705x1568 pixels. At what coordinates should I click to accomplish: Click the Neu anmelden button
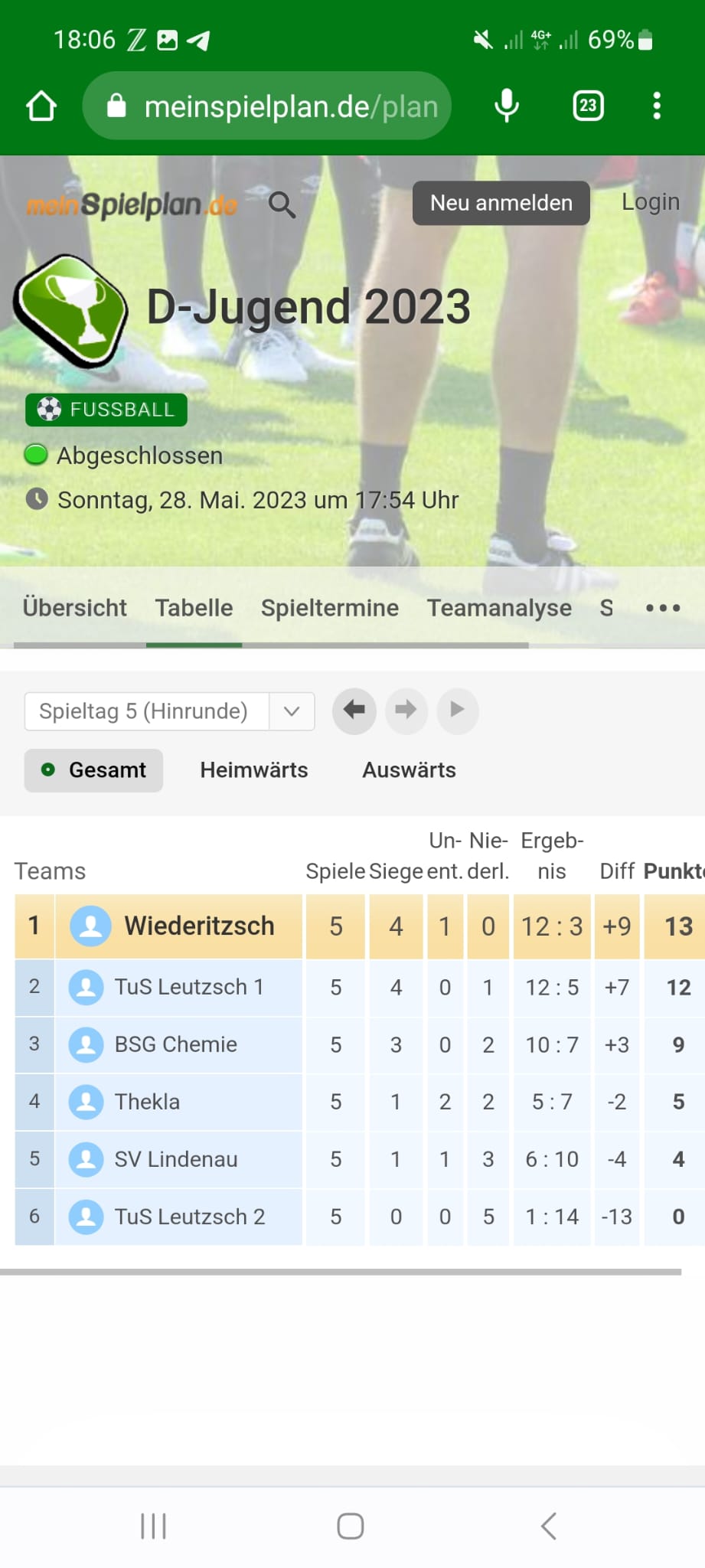point(501,203)
